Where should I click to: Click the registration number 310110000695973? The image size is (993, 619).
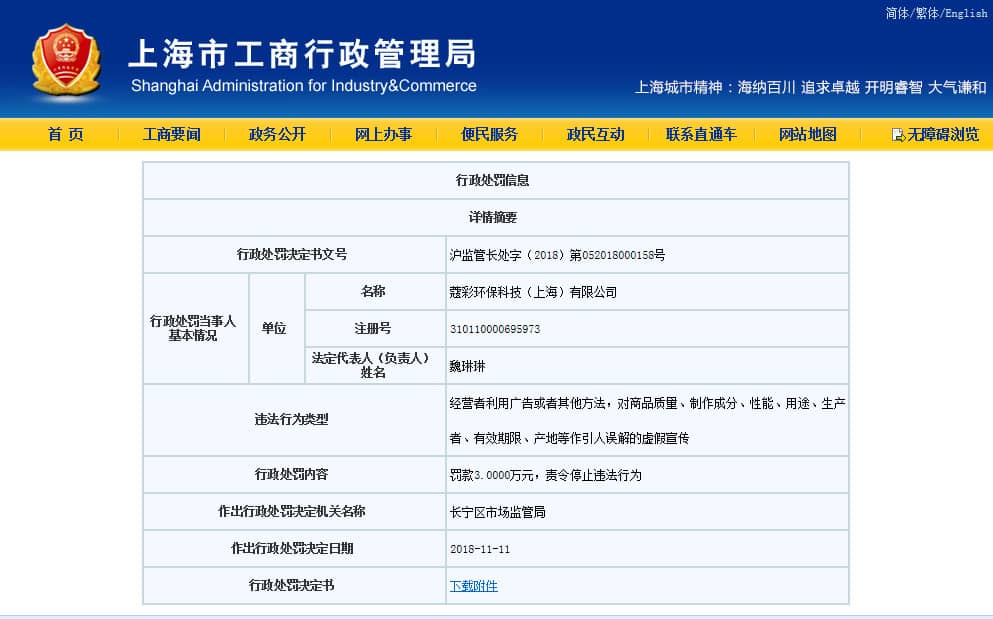click(x=495, y=329)
